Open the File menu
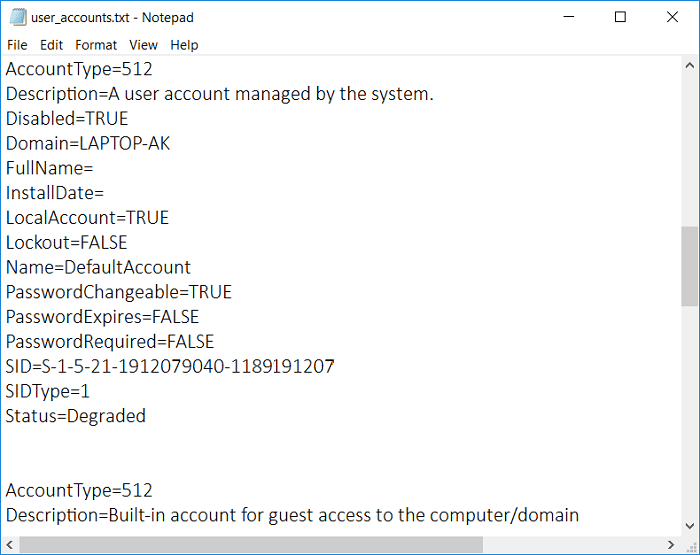The image size is (700, 555). coord(17,45)
